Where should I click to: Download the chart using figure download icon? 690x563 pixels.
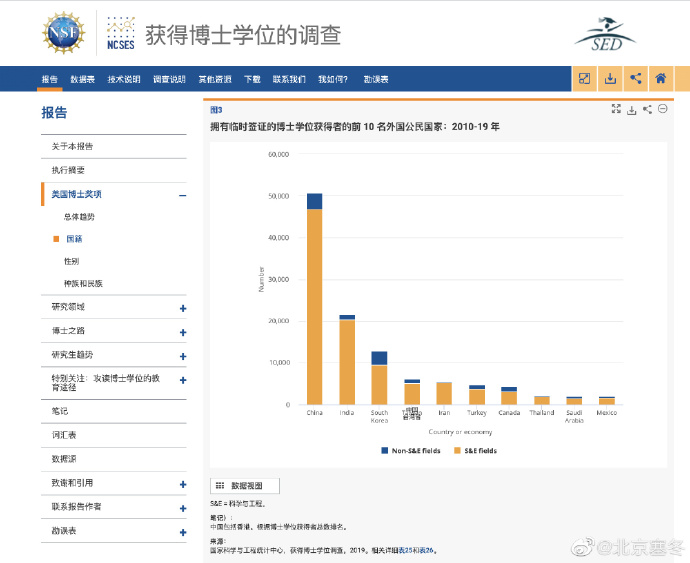point(632,109)
